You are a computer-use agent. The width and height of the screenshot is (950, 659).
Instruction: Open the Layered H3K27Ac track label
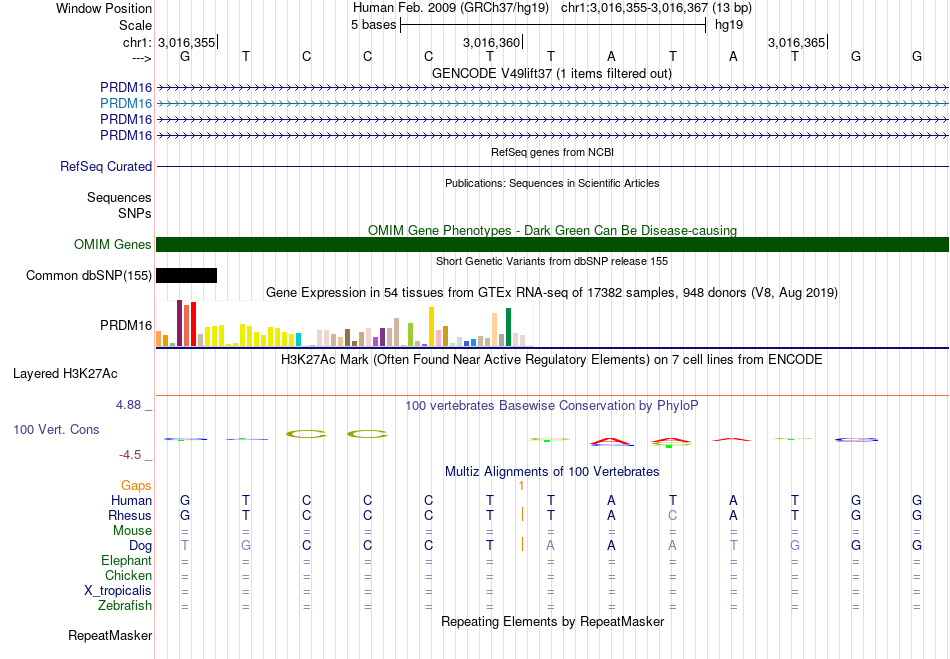[x=65, y=374]
